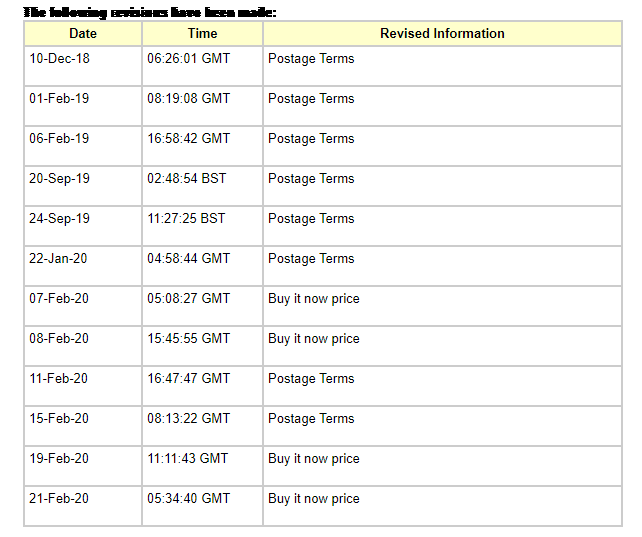Click Buy it now price for 07-Feb-20

tap(314, 299)
